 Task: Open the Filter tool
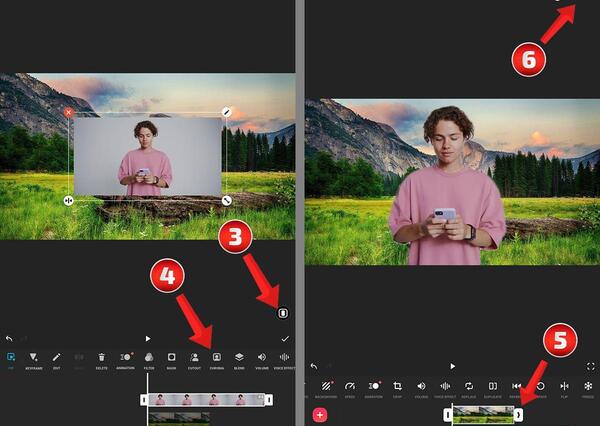click(x=149, y=360)
